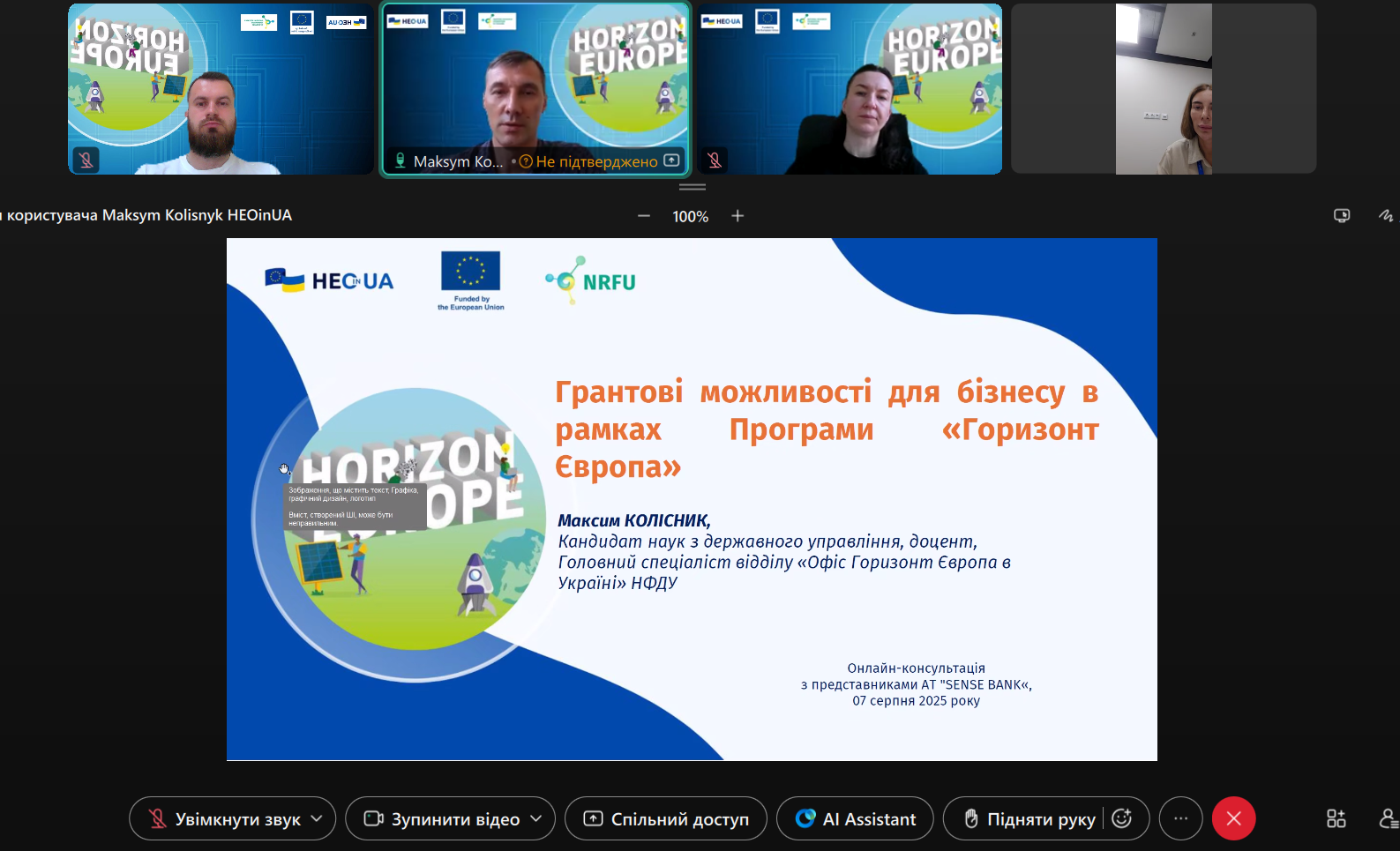Click the annotate pen icon at top right
The height and width of the screenshot is (851, 1400).
click(1385, 216)
